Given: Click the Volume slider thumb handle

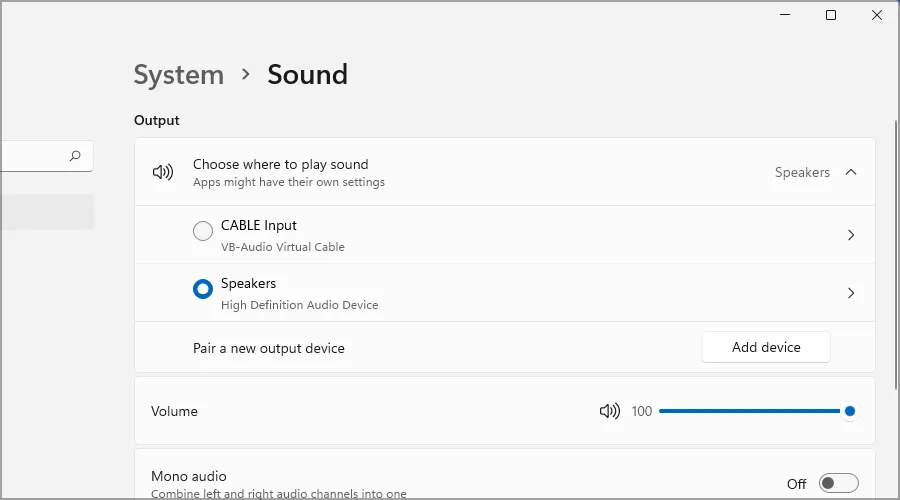Looking at the screenshot, I should [850, 411].
